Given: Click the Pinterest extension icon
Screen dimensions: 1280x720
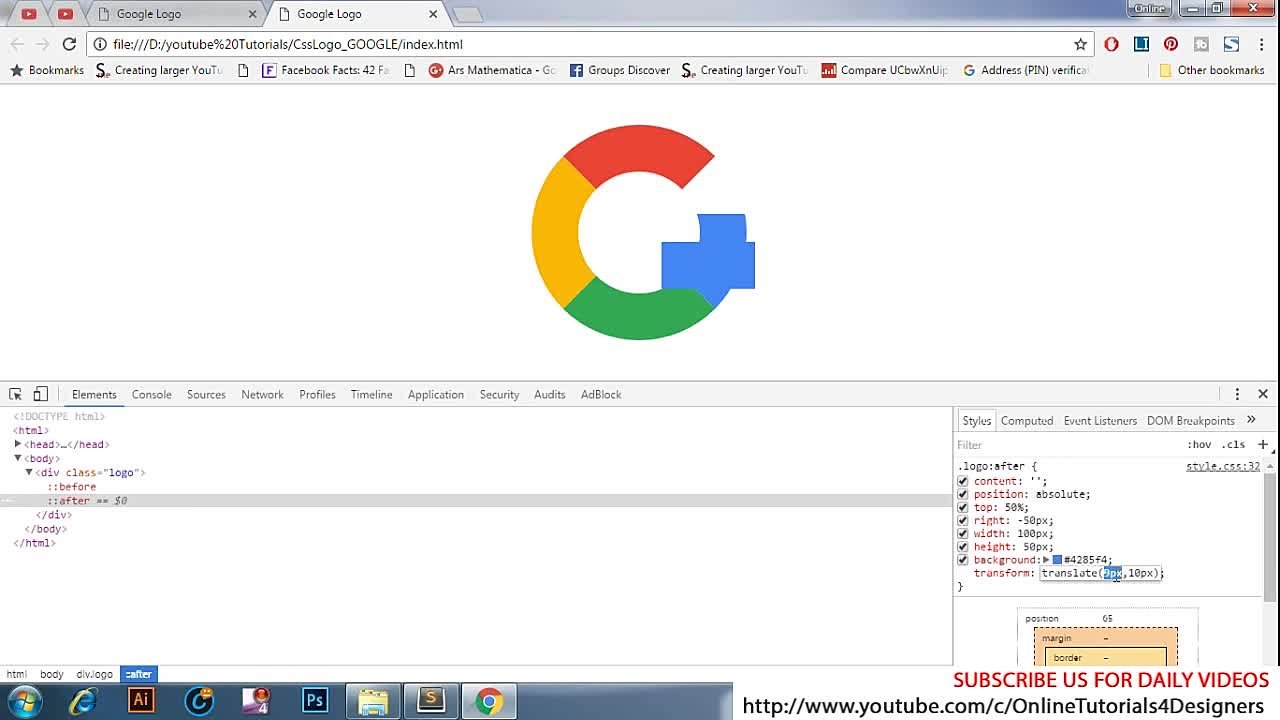Looking at the screenshot, I should 1171,44.
